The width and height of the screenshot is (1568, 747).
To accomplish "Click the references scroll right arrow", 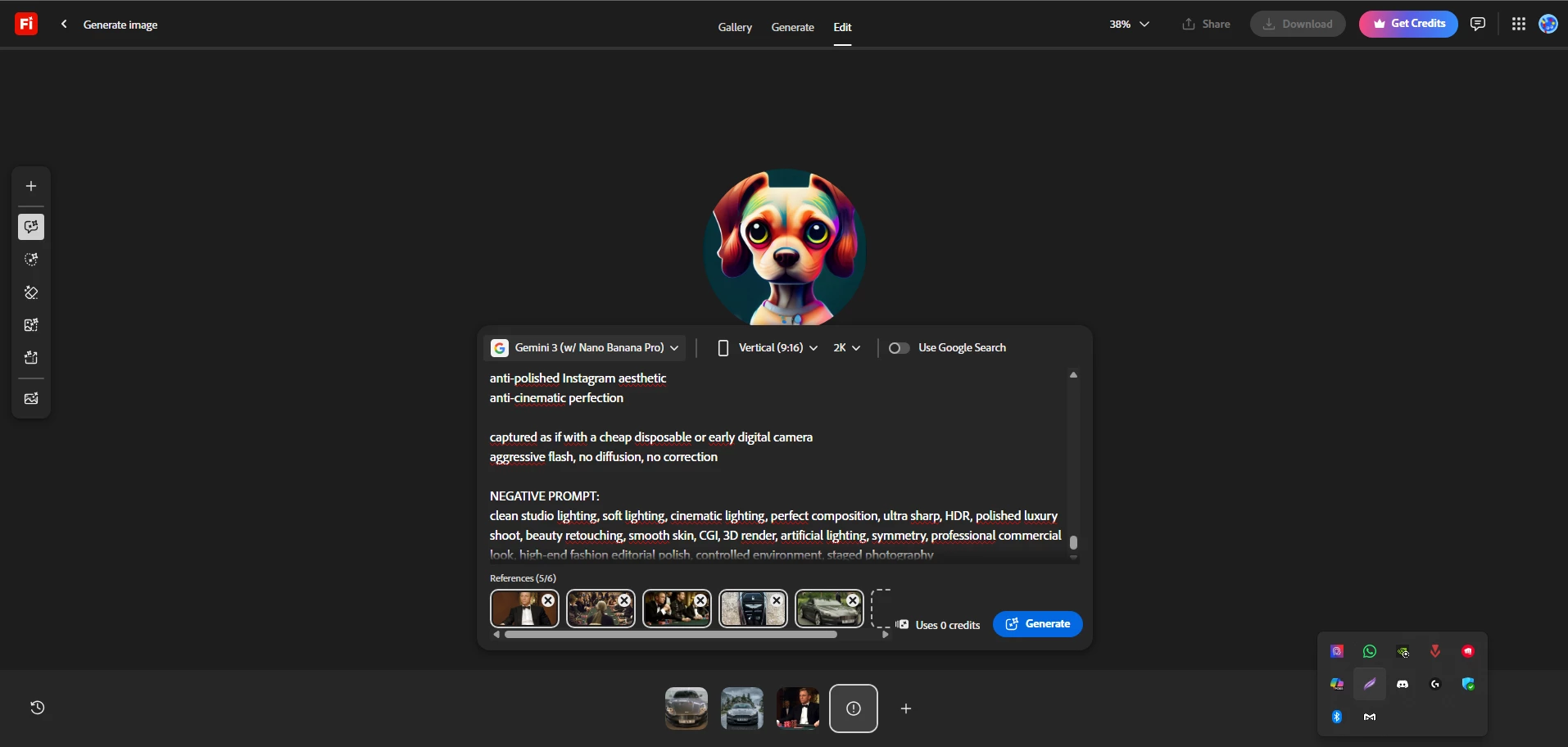I will coord(885,634).
